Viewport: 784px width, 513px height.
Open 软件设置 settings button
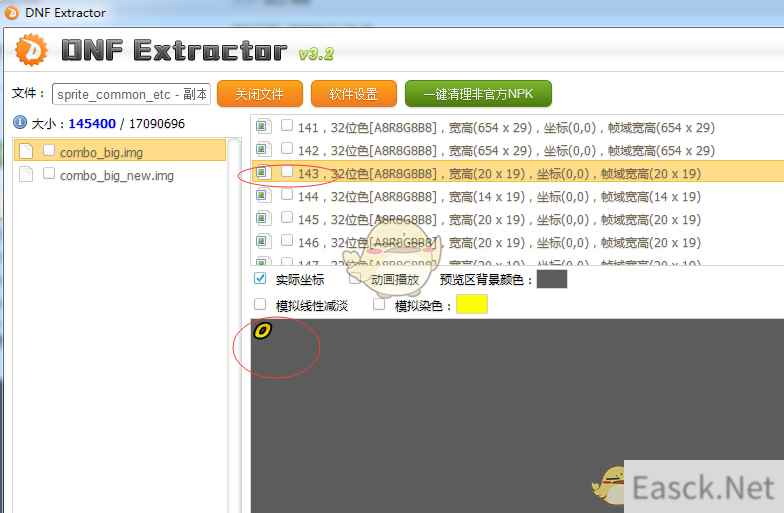(353, 94)
